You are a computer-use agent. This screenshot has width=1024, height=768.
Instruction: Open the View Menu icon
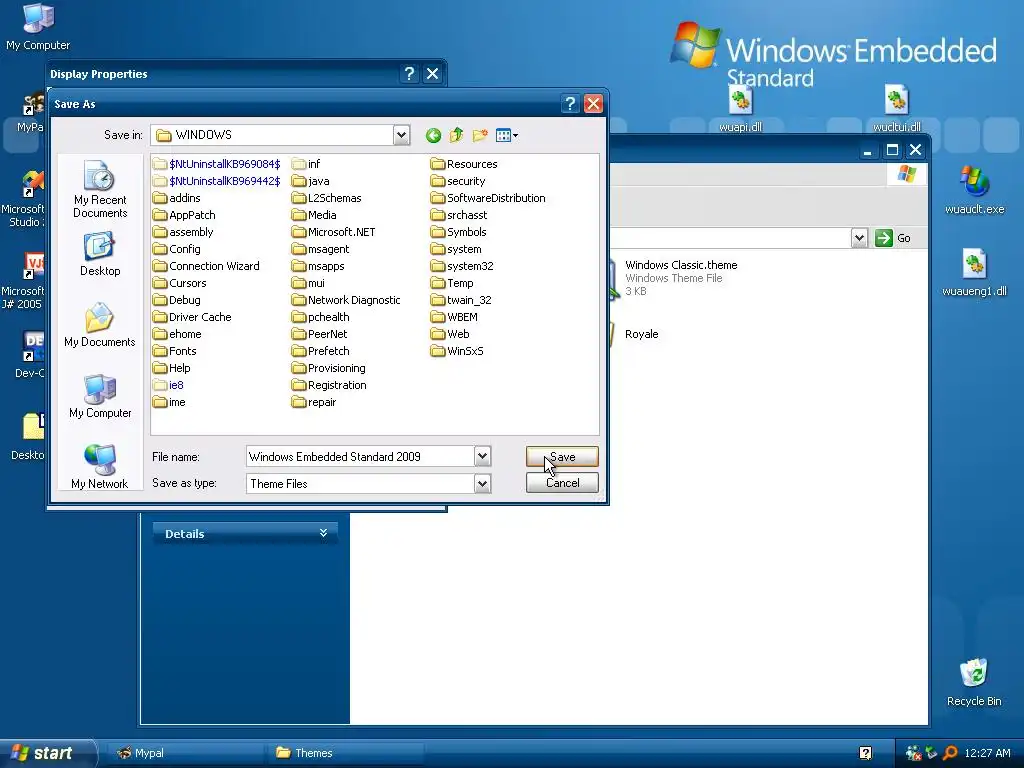click(507, 135)
